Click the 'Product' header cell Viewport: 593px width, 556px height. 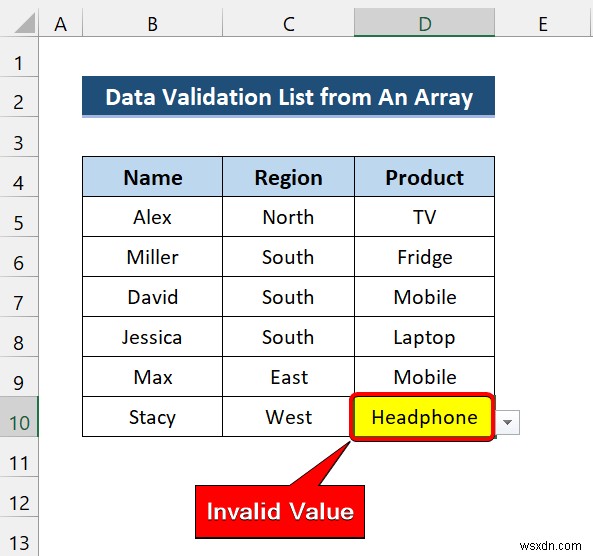[x=424, y=177]
